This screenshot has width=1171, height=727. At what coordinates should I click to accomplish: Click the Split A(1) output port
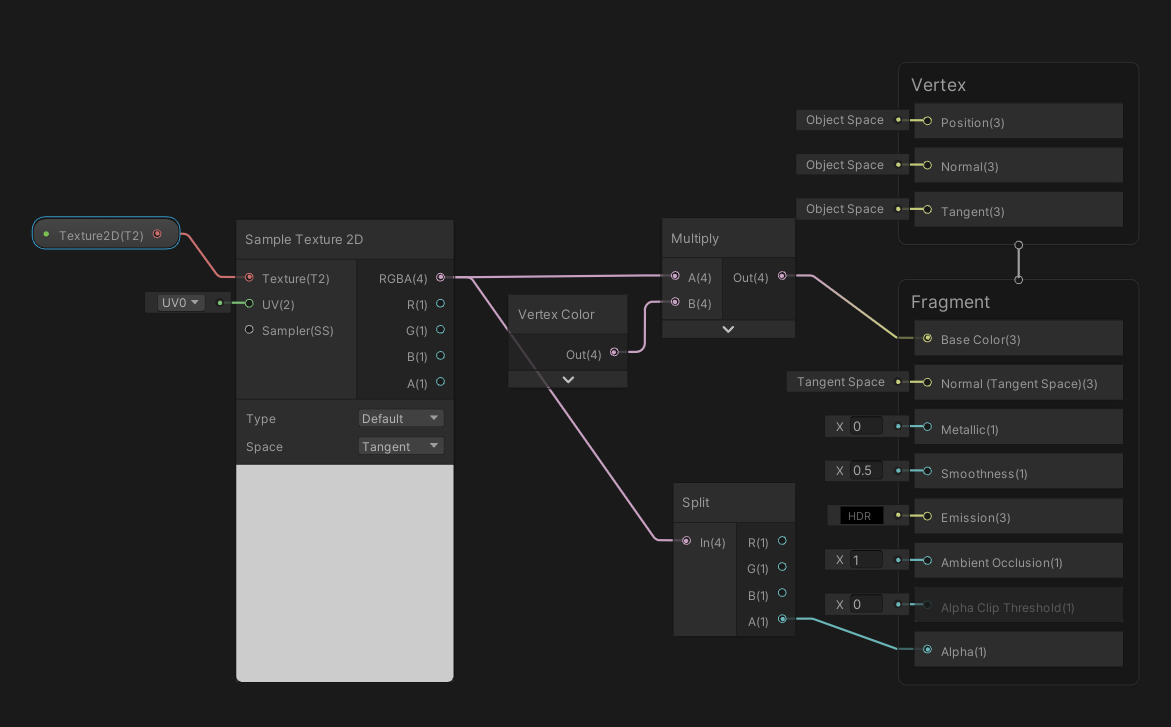(782, 619)
